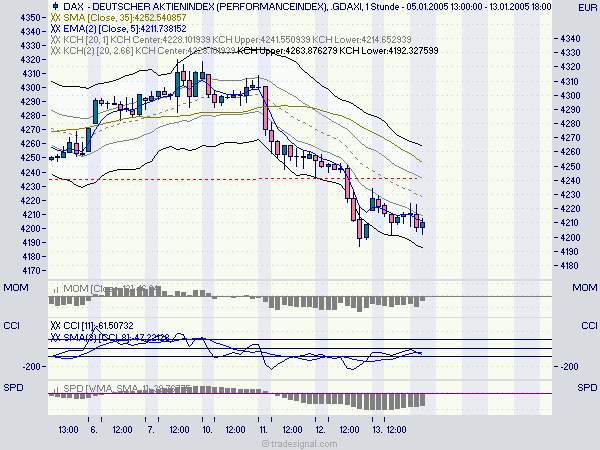The height and width of the screenshot is (450, 600).
Task: Click the 10. date label on the time axis
Action: (207, 430)
